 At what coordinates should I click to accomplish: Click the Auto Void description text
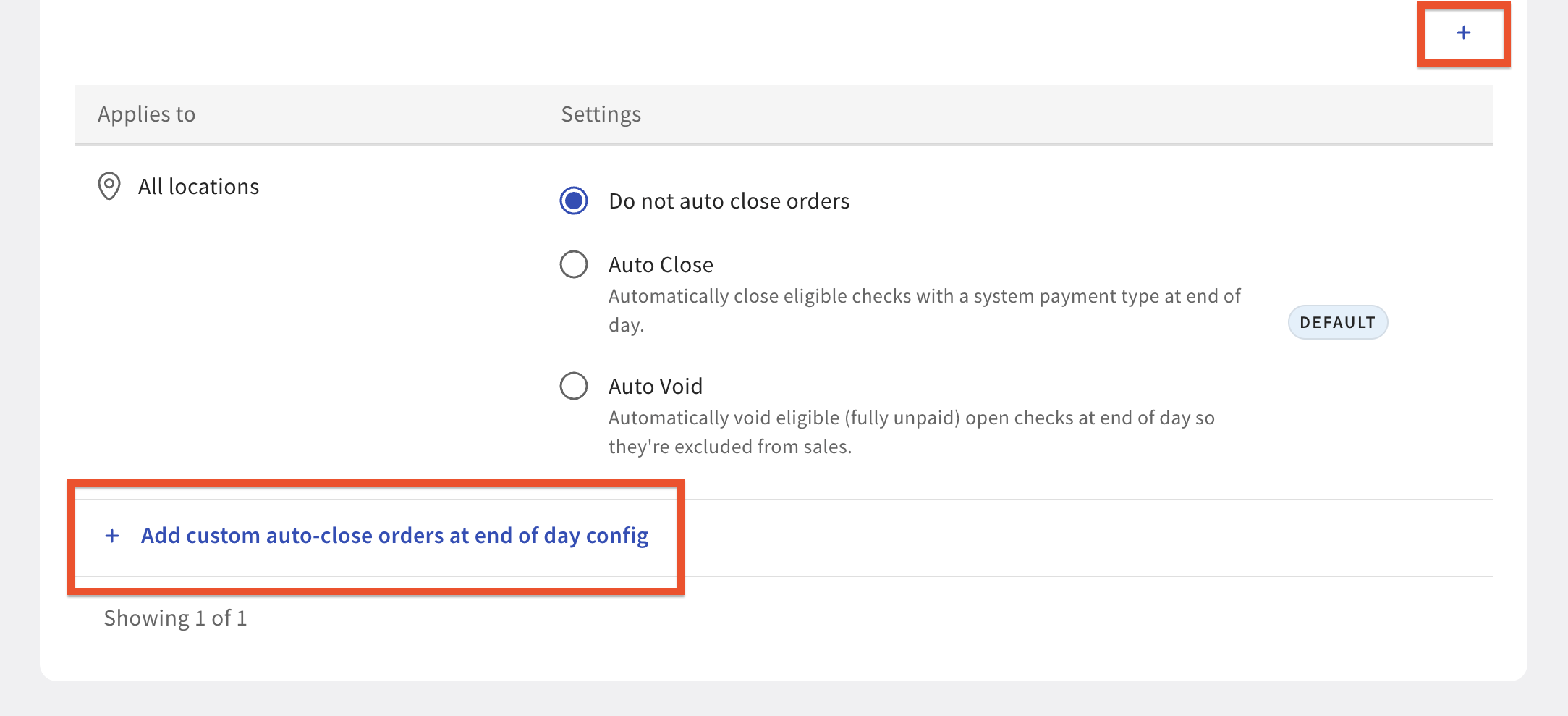tap(912, 432)
